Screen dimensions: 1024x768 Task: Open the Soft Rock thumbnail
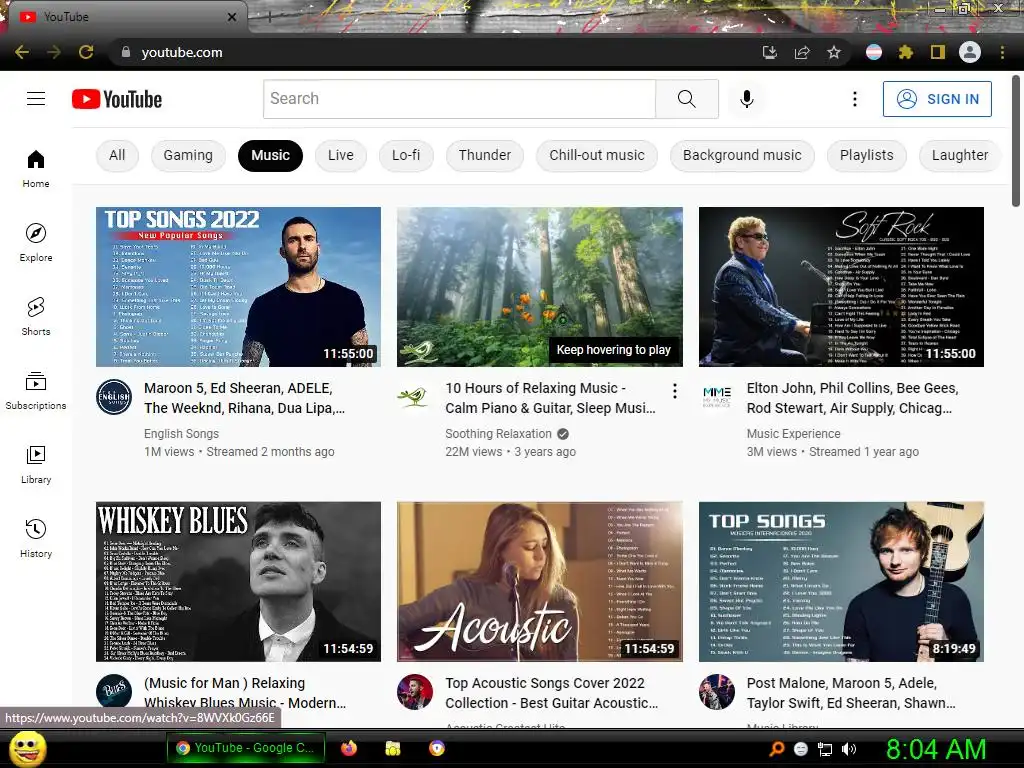[x=841, y=287]
